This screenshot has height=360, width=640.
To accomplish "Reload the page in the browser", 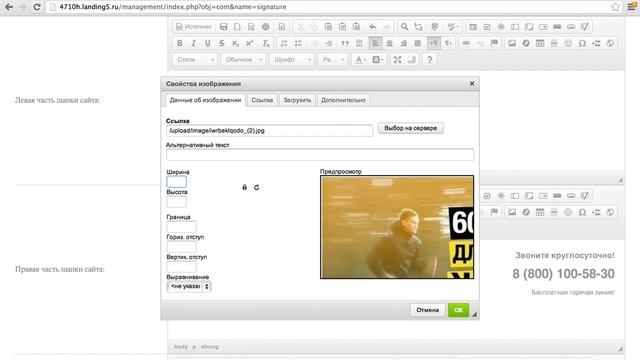I will (x=37, y=7).
